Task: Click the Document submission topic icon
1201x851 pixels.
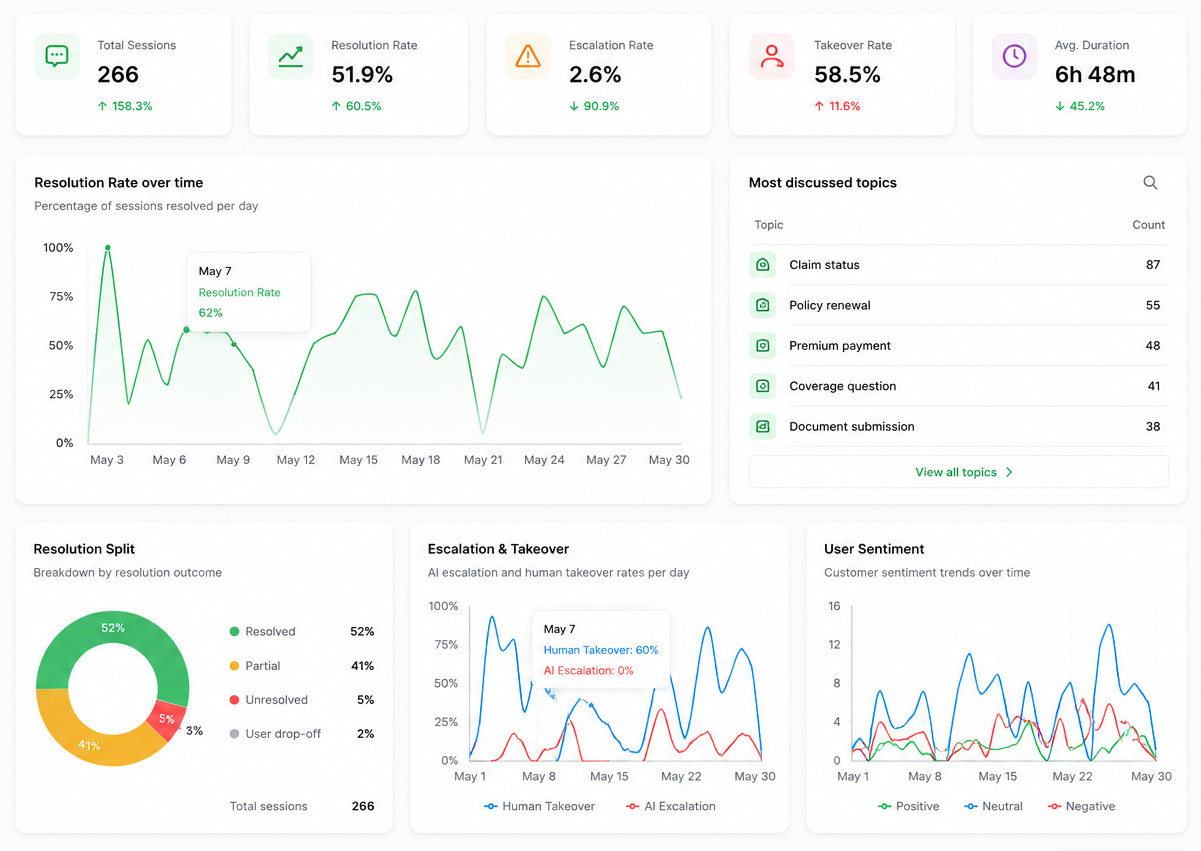Action: pos(763,426)
